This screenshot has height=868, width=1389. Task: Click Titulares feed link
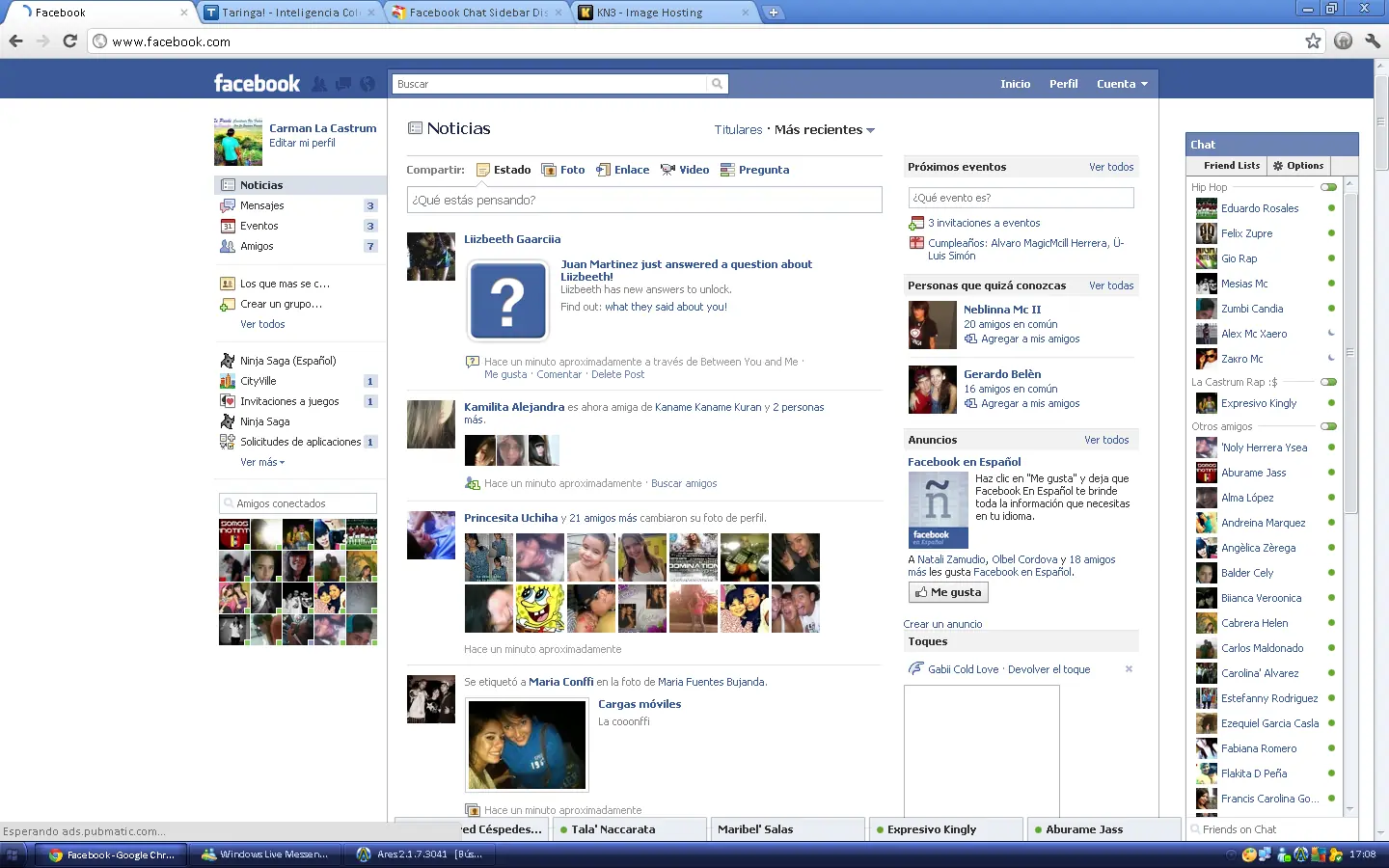(x=738, y=129)
